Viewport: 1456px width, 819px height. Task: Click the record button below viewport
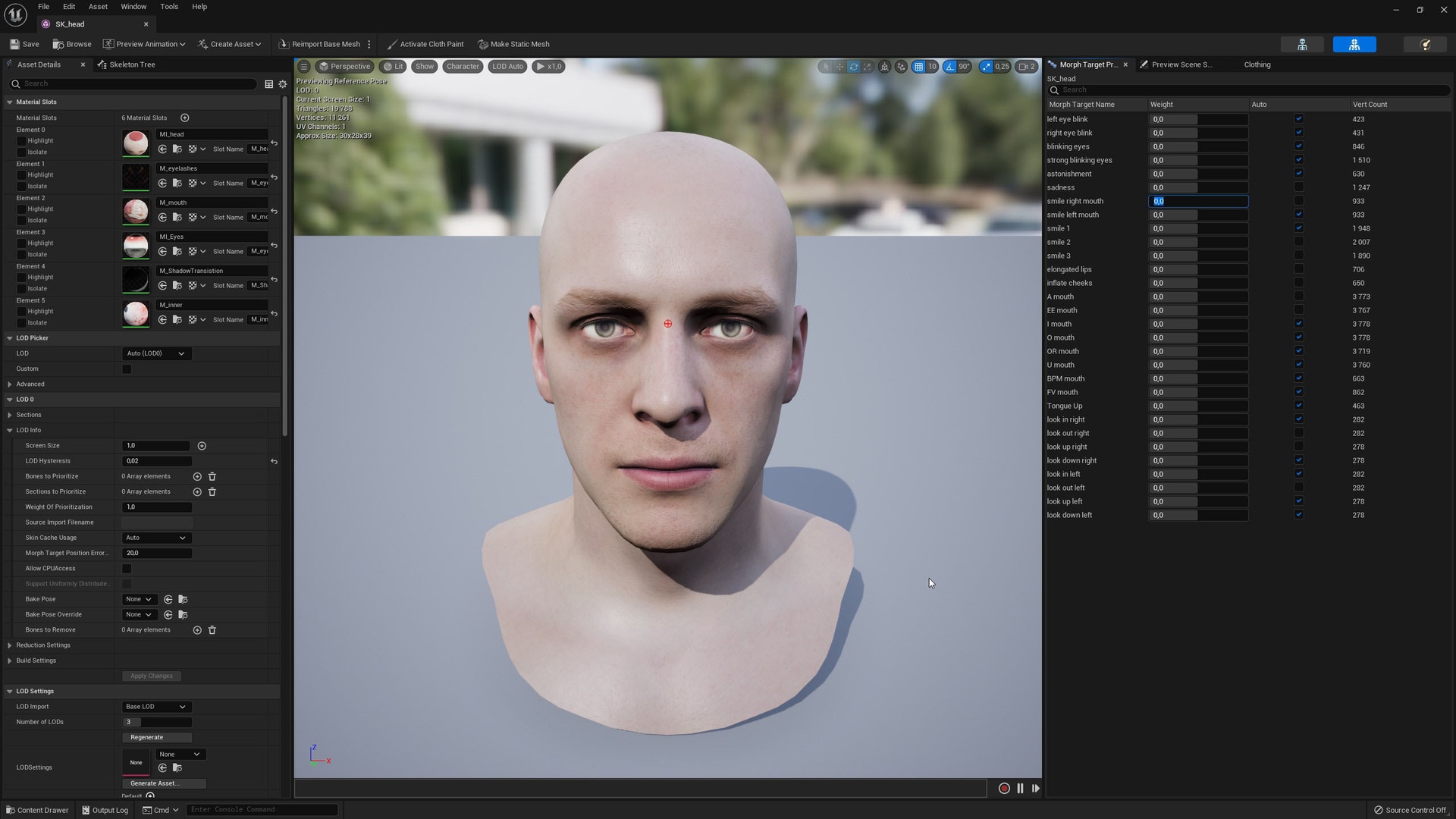tap(1004, 789)
